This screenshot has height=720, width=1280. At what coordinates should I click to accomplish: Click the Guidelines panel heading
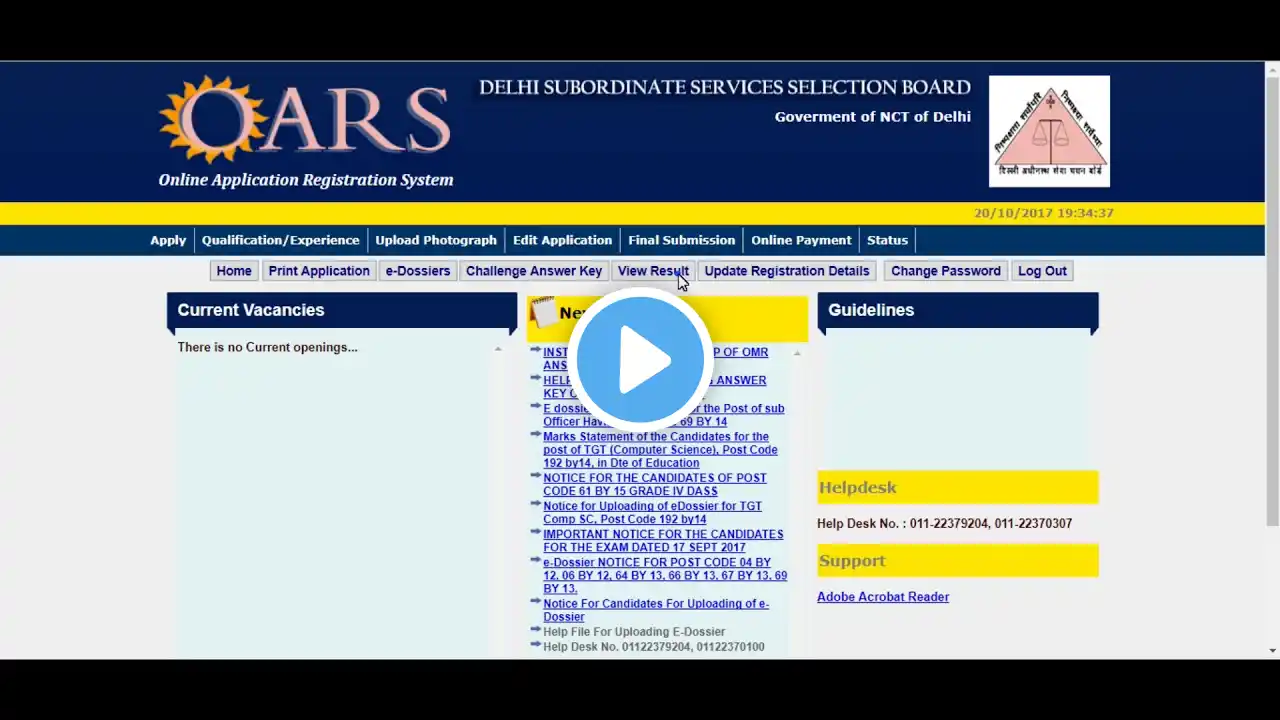click(x=871, y=310)
